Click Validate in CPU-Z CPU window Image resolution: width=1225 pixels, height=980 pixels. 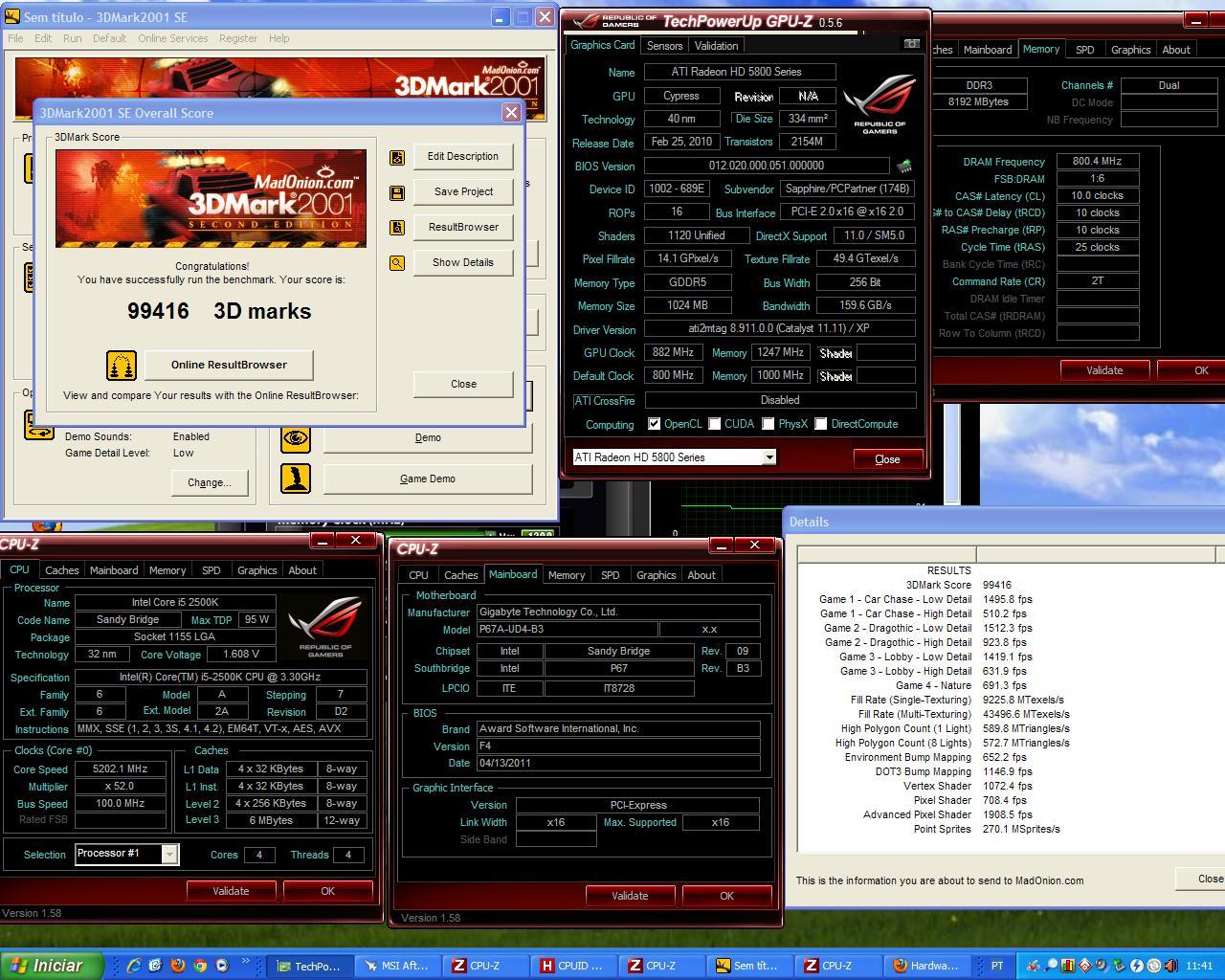click(231, 891)
